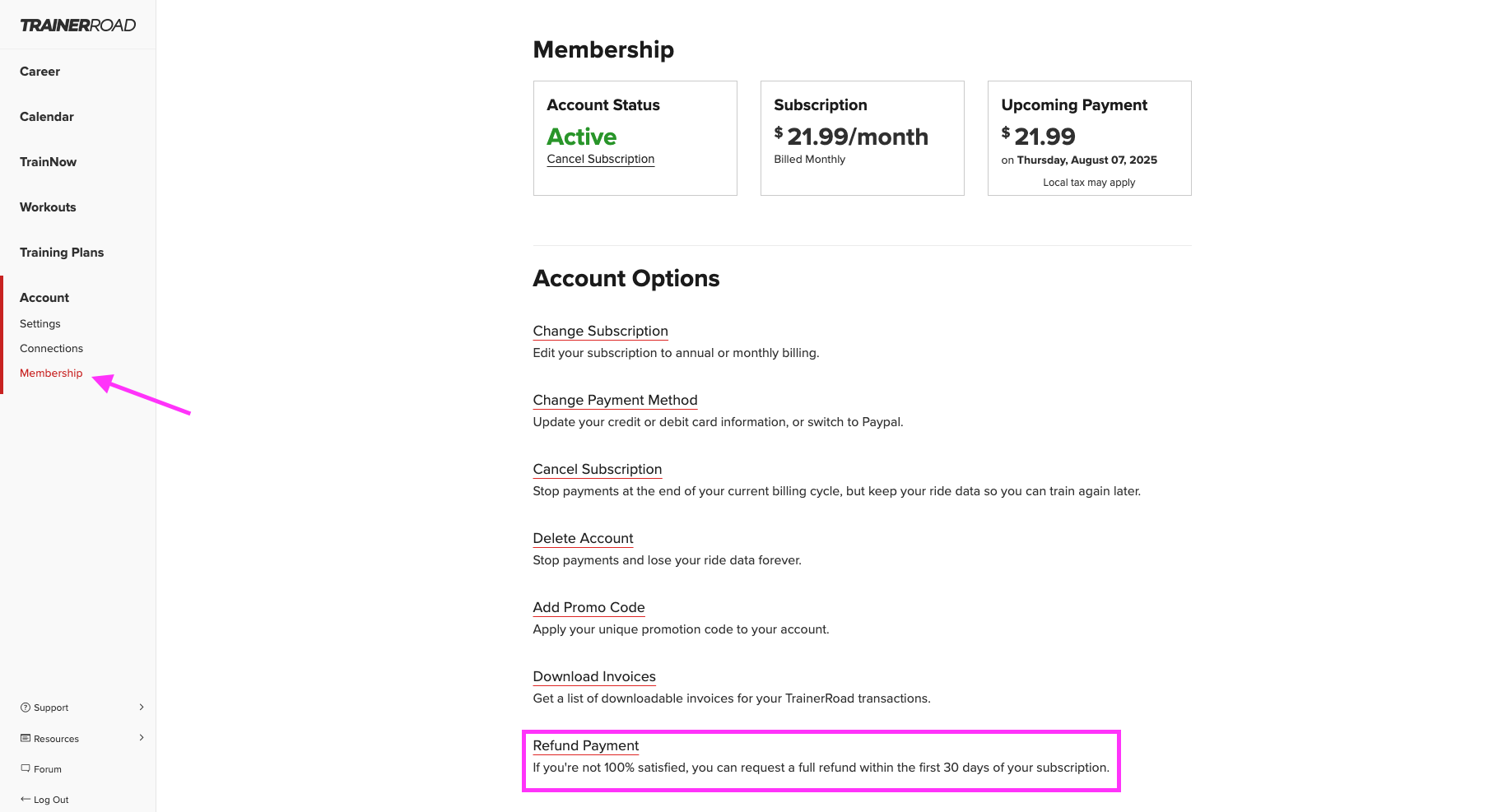Open the Add Promo Code link
Image resolution: width=1512 pixels, height=812 pixels.
[x=589, y=607]
